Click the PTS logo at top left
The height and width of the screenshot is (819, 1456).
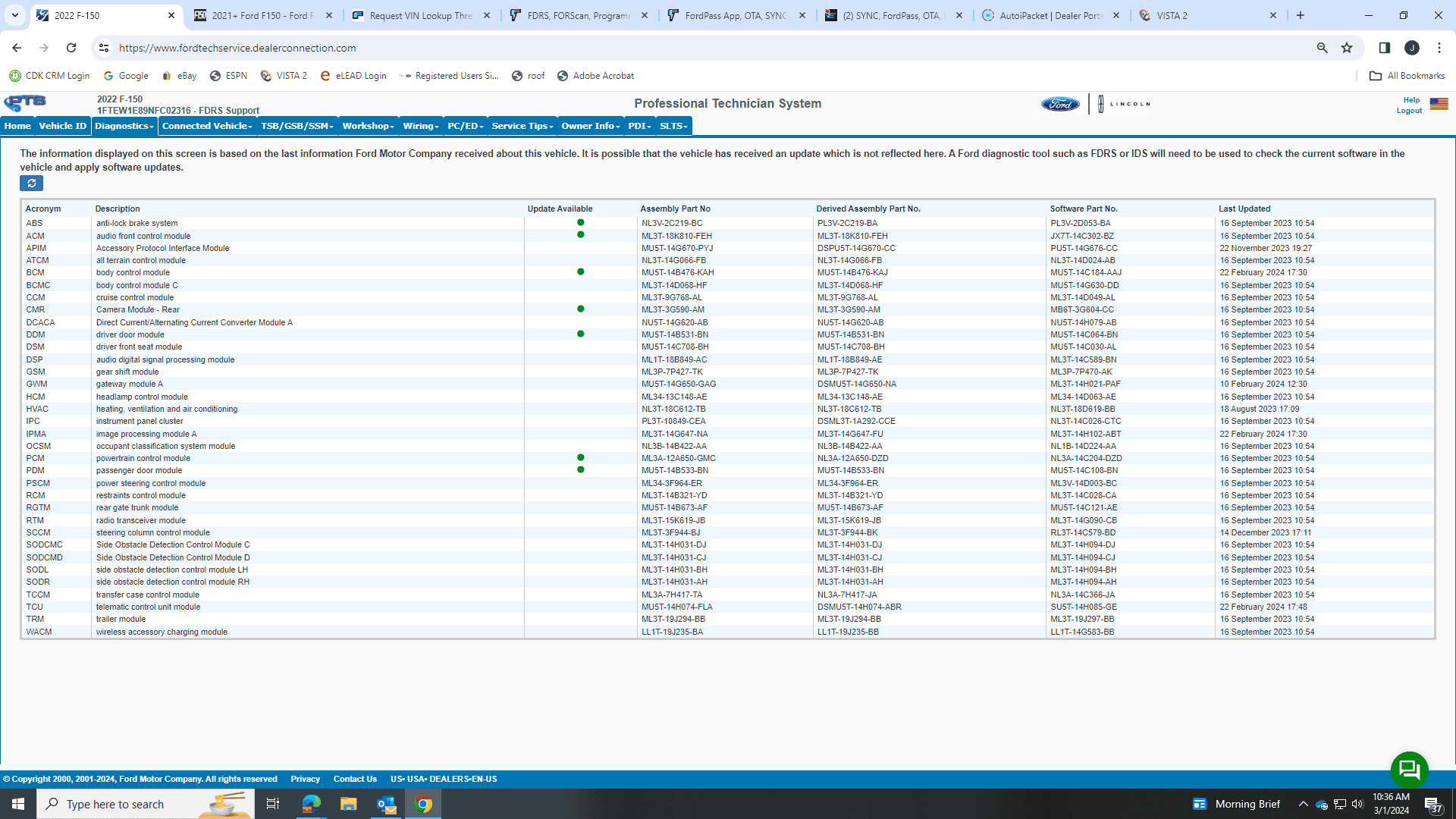pos(25,103)
